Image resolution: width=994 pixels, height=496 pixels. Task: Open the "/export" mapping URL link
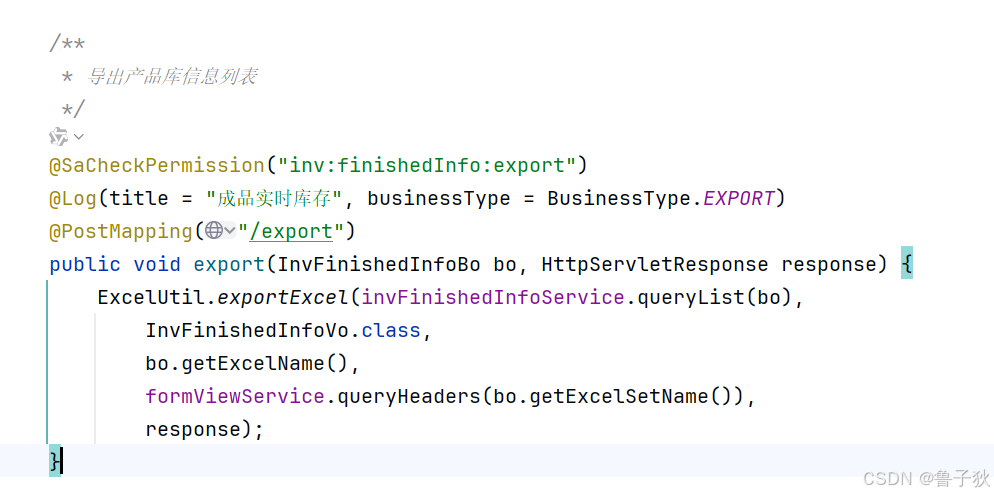(292, 232)
